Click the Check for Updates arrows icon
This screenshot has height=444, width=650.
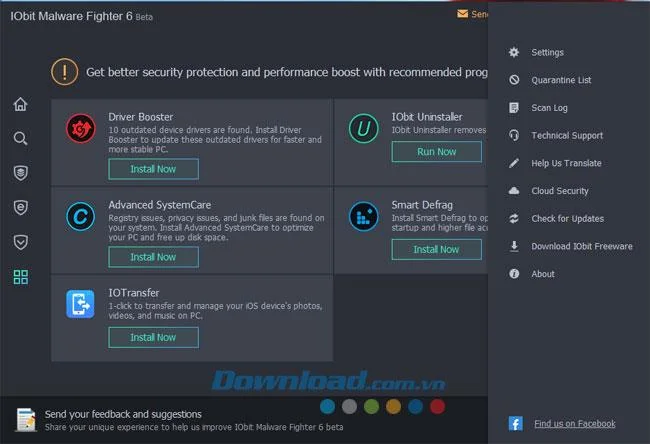514,218
